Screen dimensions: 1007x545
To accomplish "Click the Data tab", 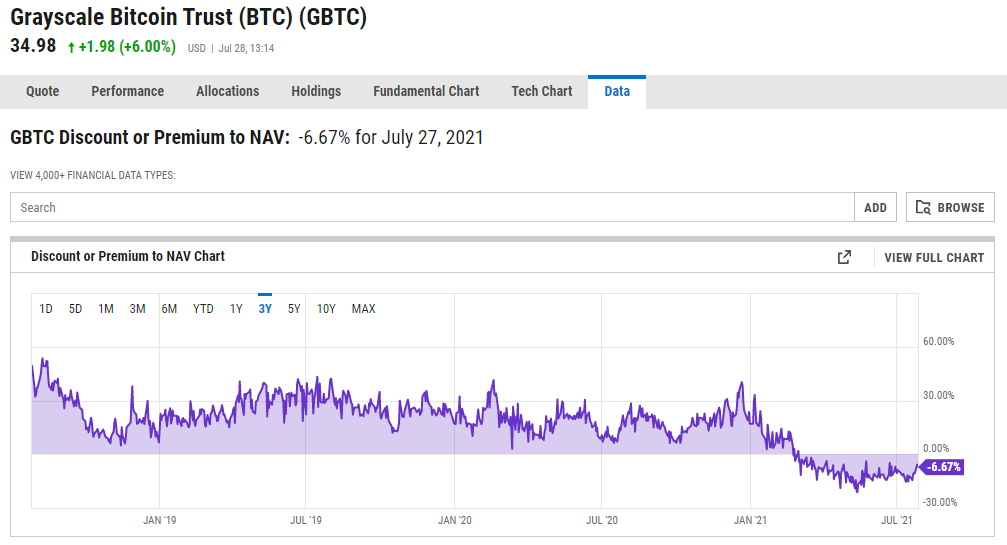I will coord(617,91).
